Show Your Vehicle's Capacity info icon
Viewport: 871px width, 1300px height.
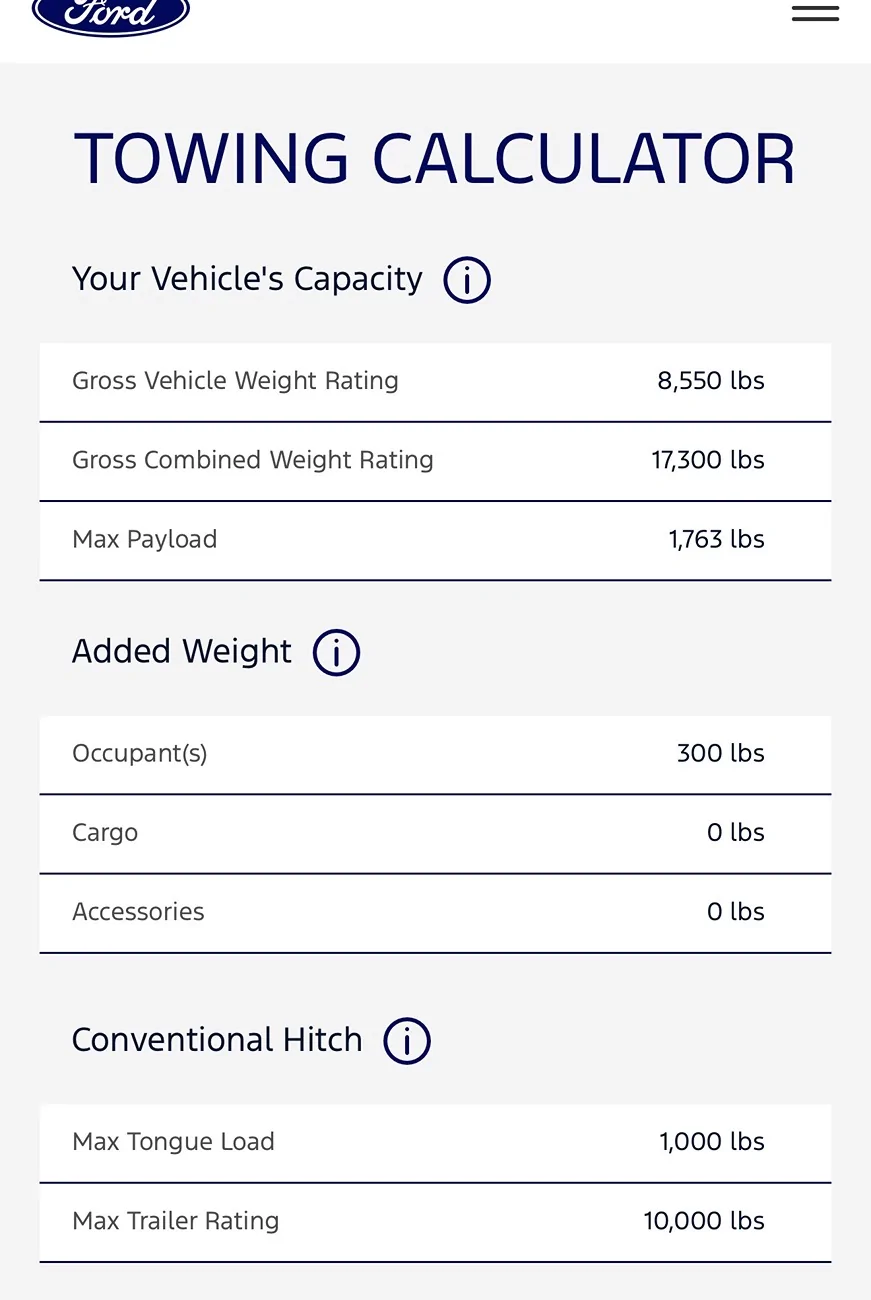[x=467, y=280]
